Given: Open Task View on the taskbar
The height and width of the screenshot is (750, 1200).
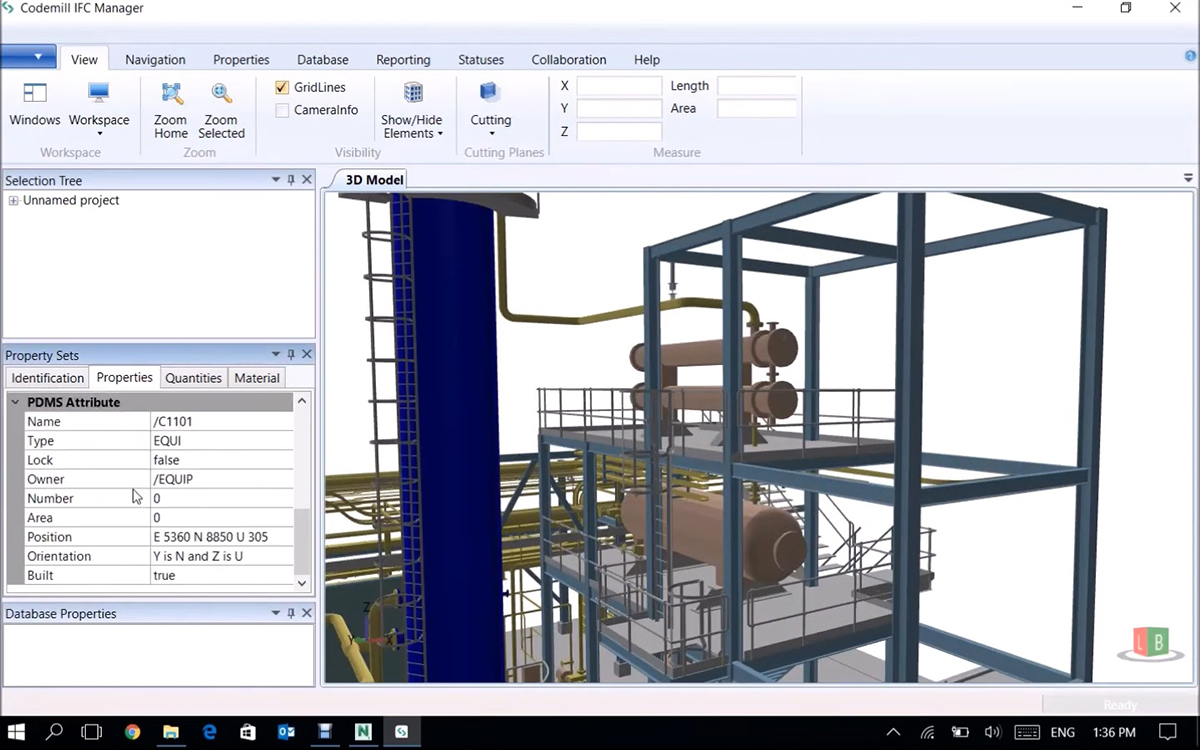Looking at the screenshot, I should [92, 732].
